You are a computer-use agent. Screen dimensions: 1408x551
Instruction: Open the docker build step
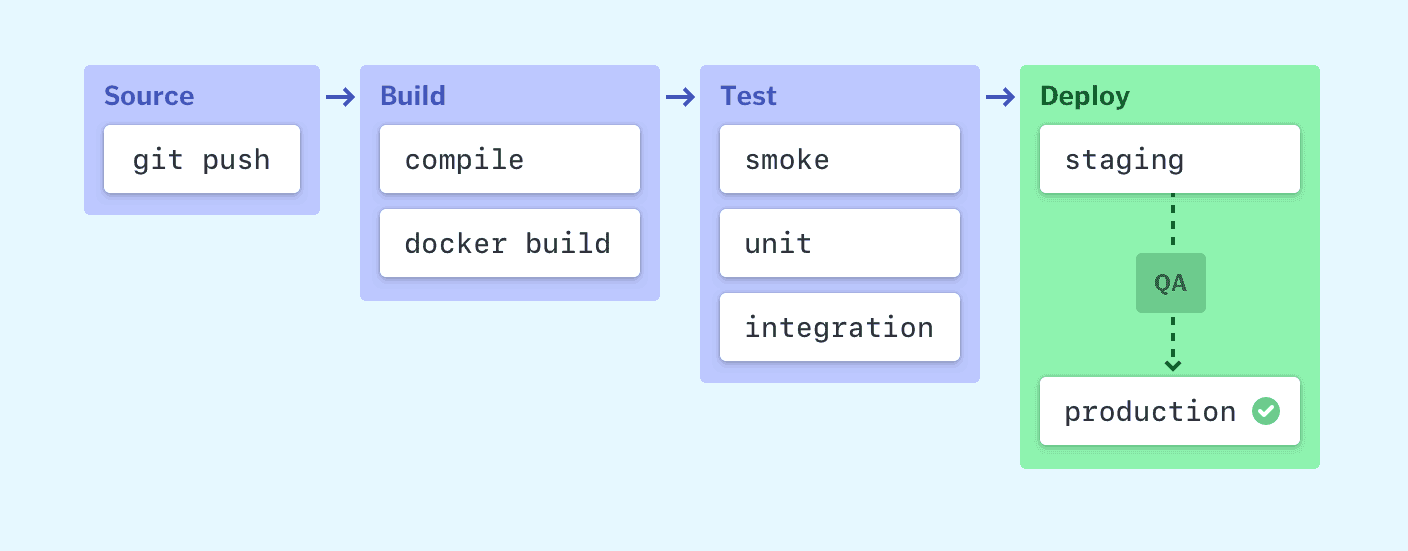pos(509,243)
